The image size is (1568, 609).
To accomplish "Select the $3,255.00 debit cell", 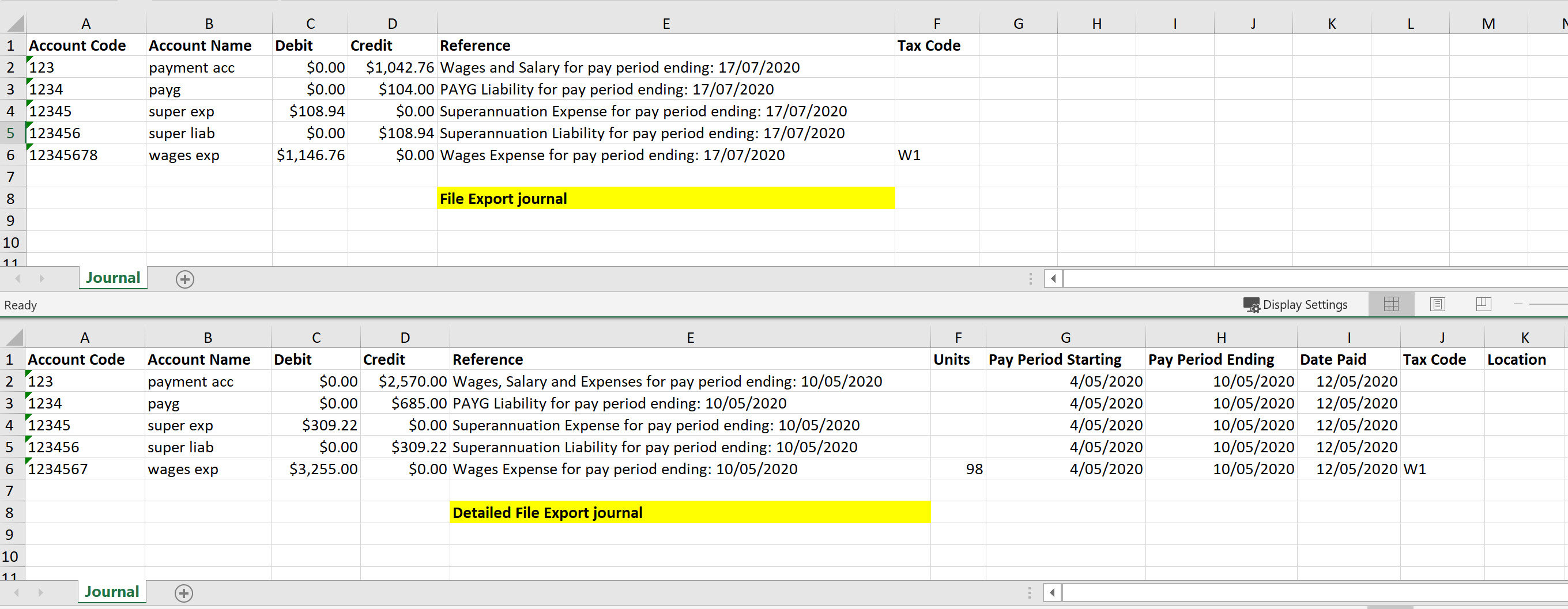I will [316, 468].
